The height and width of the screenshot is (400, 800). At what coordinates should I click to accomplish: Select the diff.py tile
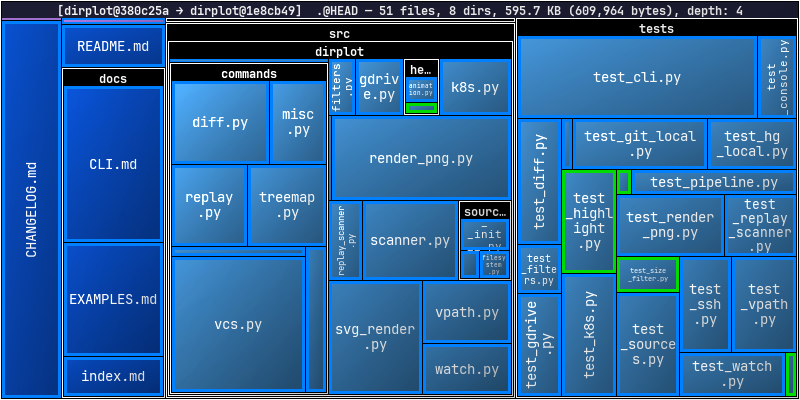pos(220,122)
